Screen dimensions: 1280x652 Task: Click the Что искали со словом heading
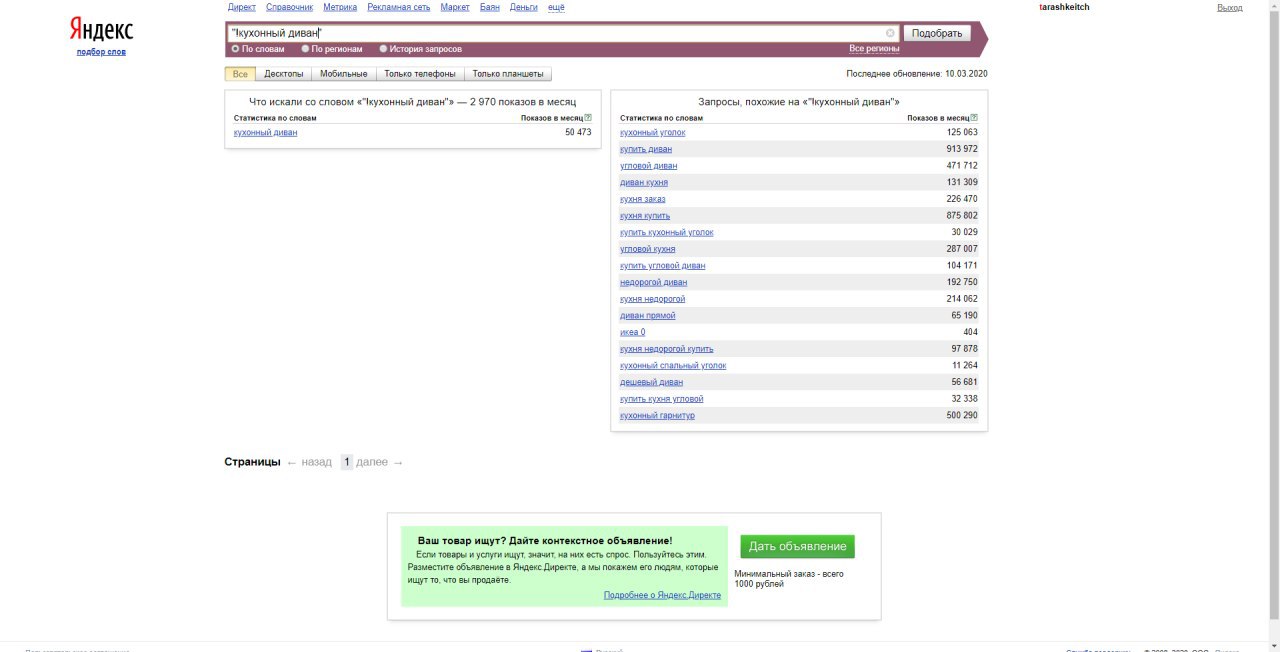point(413,102)
